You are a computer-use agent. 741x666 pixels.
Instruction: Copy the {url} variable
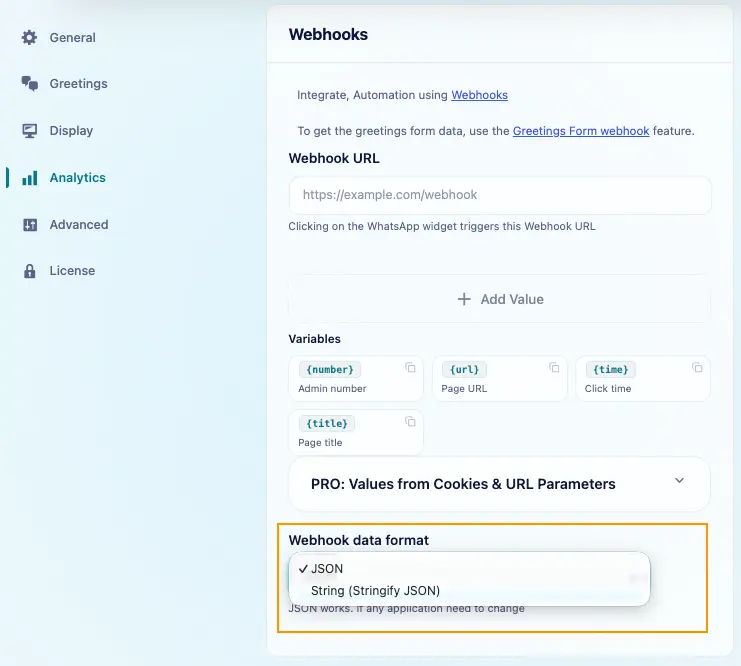point(554,368)
